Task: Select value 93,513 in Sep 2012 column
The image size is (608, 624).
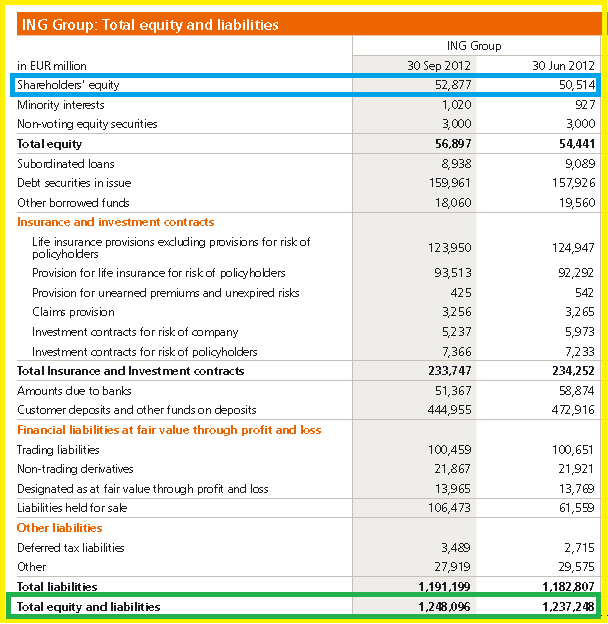Action: [453, 273]
